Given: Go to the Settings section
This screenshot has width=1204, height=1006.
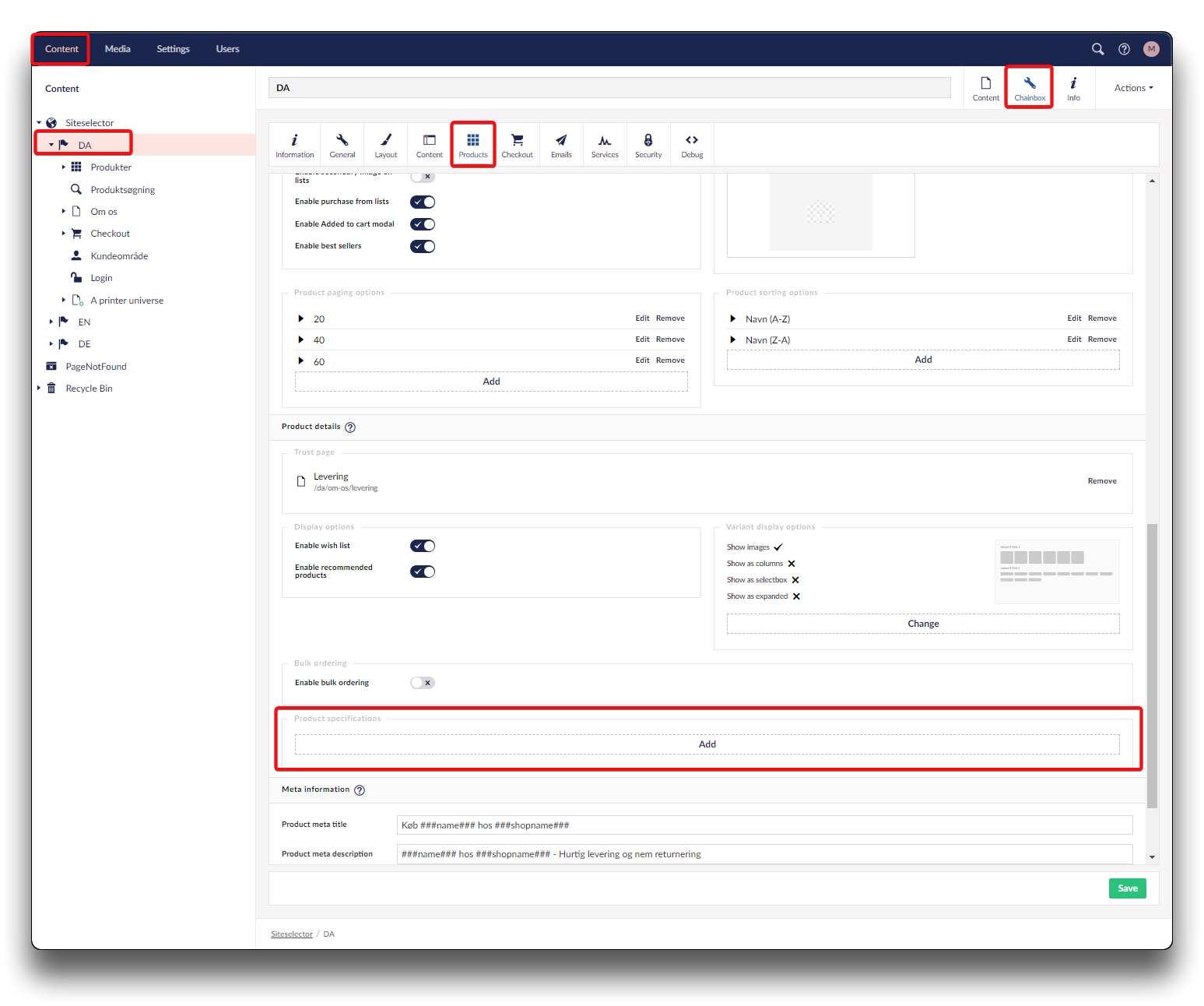Looking at the screenshot, I should point(173,49).
